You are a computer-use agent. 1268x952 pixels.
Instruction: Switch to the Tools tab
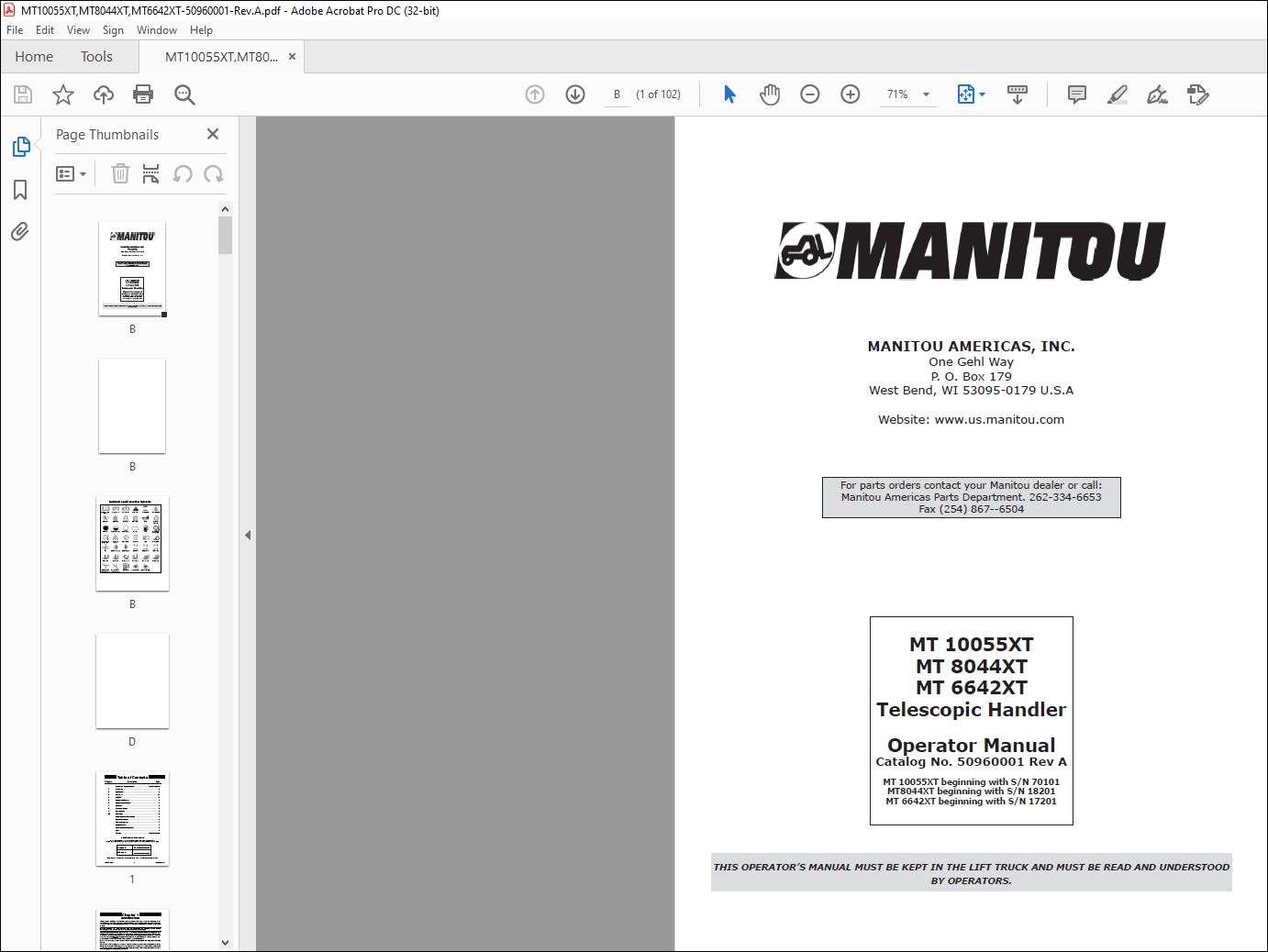point(96,57)
